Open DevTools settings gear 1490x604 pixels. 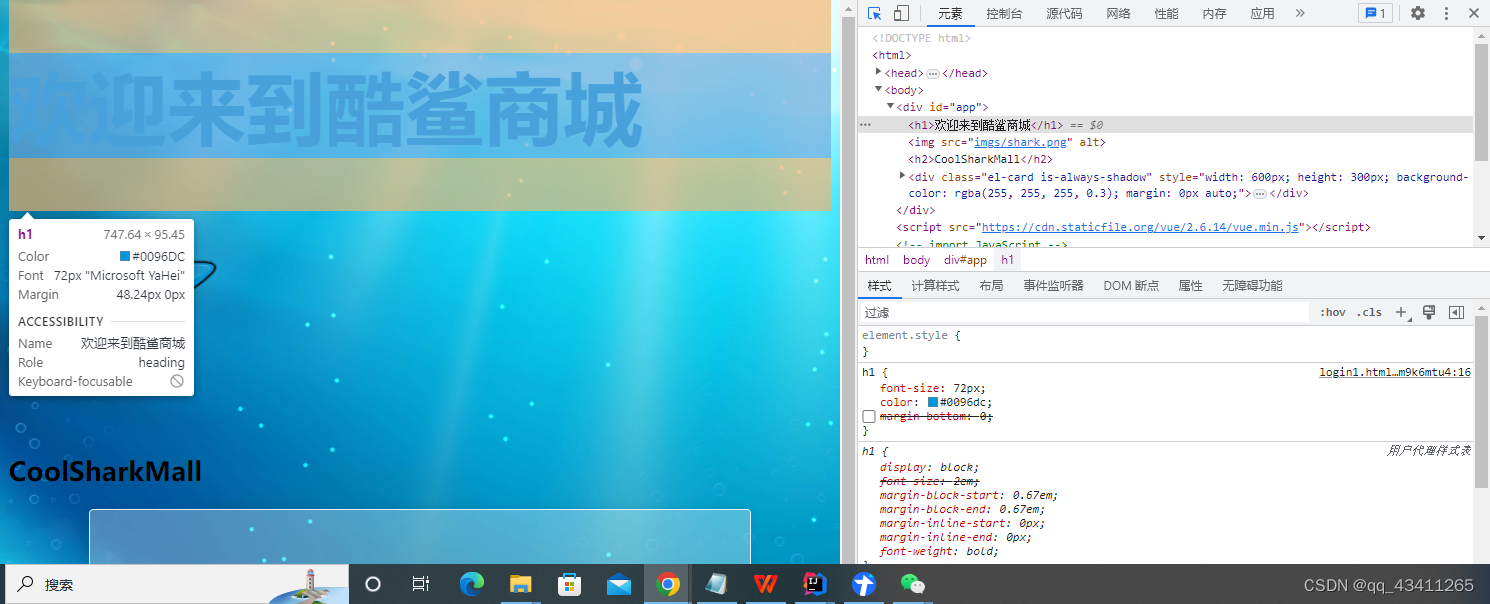(x=1418, y=13)
